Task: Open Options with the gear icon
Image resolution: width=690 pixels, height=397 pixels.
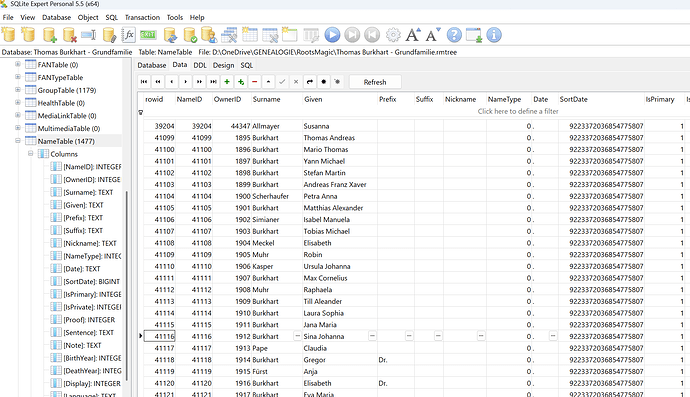Action: pyautogui.click(x=393, y=35)
